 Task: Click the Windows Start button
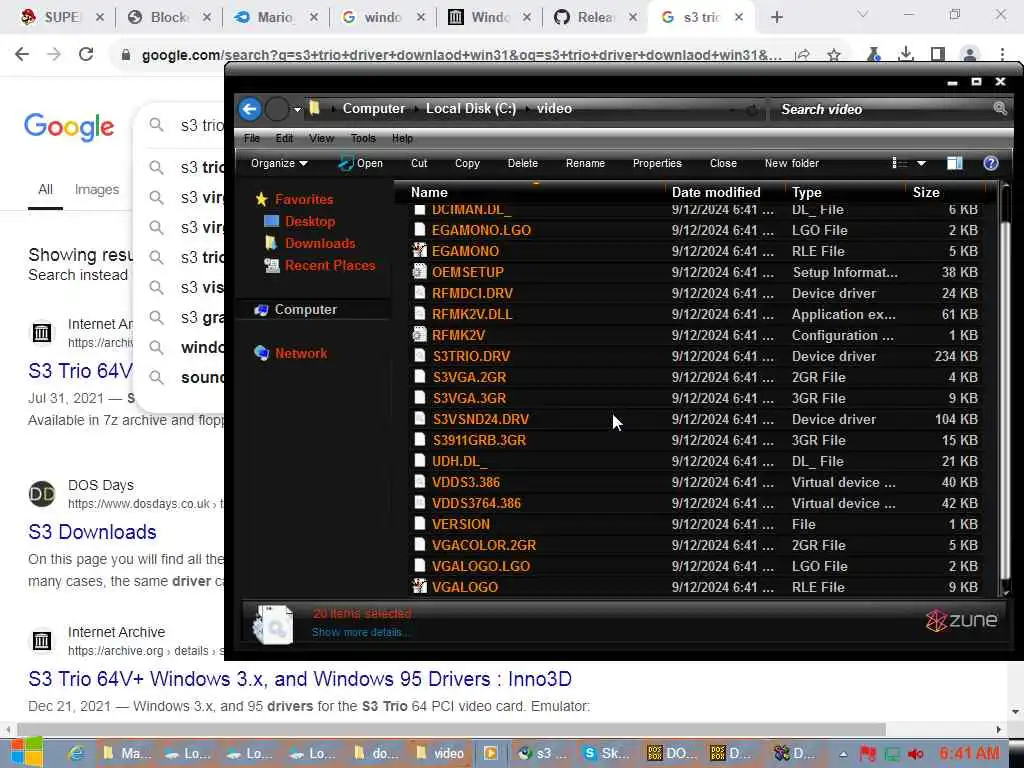click(x=26, y=752)
